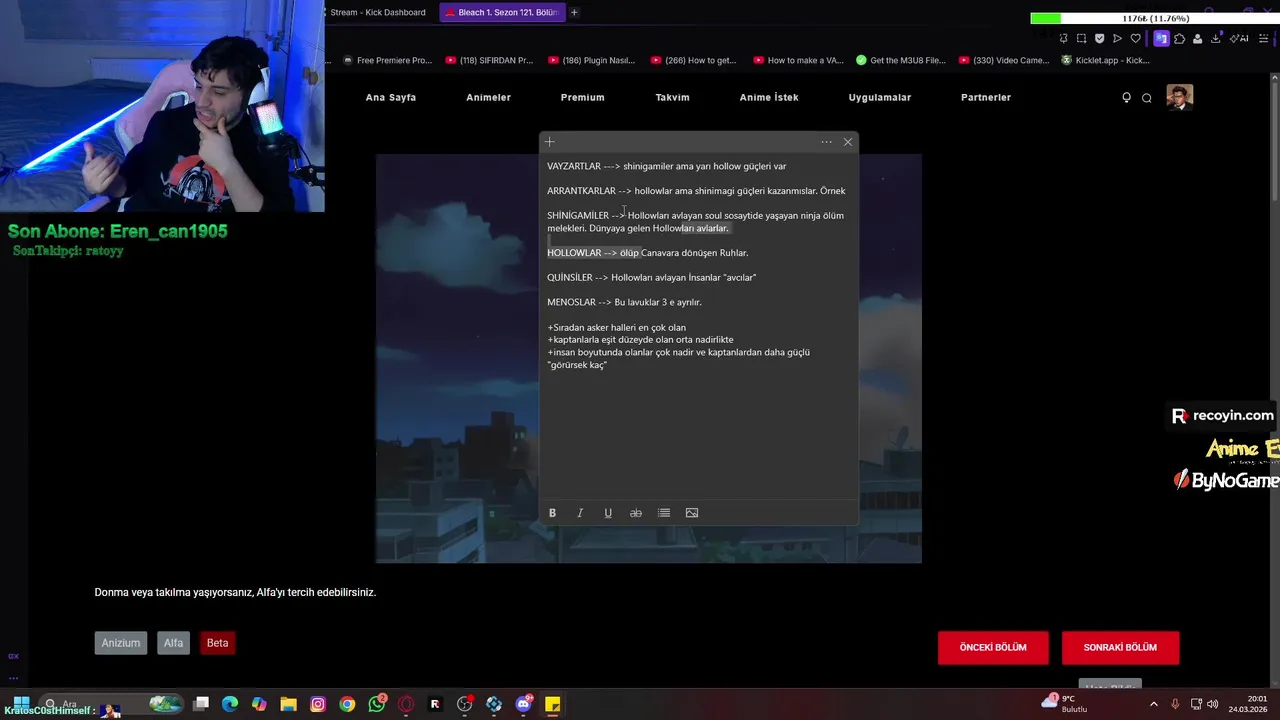Open the translate extension icon
Viewport: 1280px width, 720px height.
tap(1161, 39)
